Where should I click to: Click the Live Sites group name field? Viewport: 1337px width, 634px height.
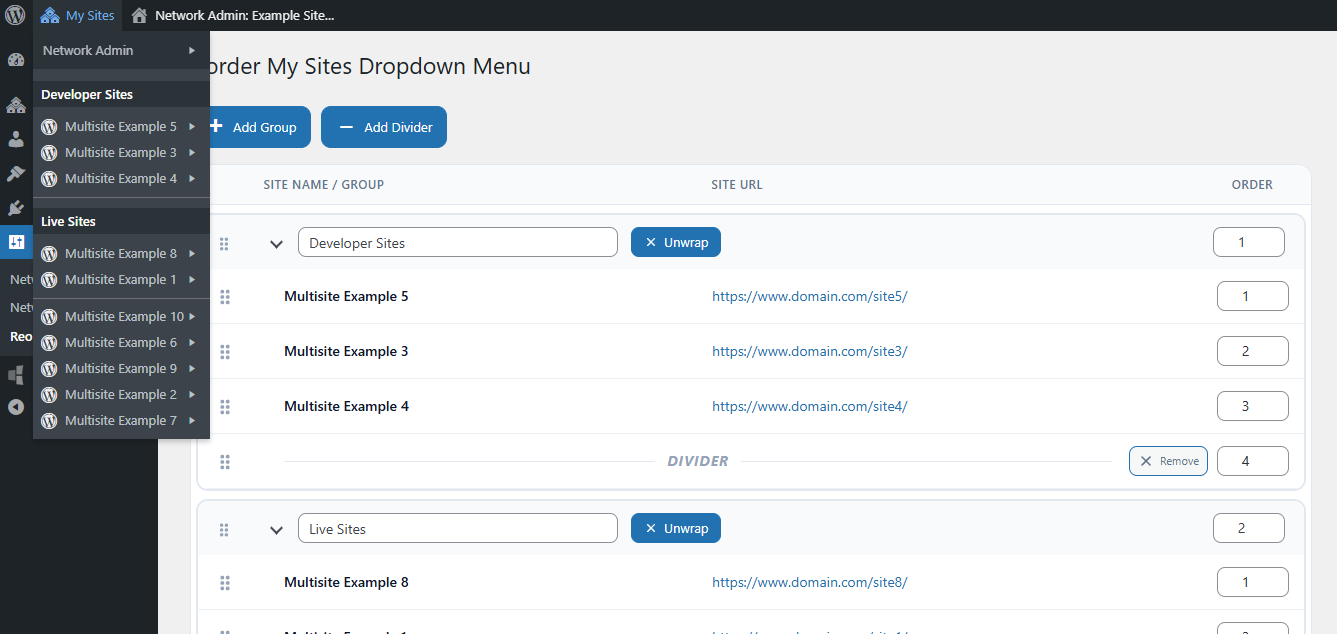pos(457,529)
